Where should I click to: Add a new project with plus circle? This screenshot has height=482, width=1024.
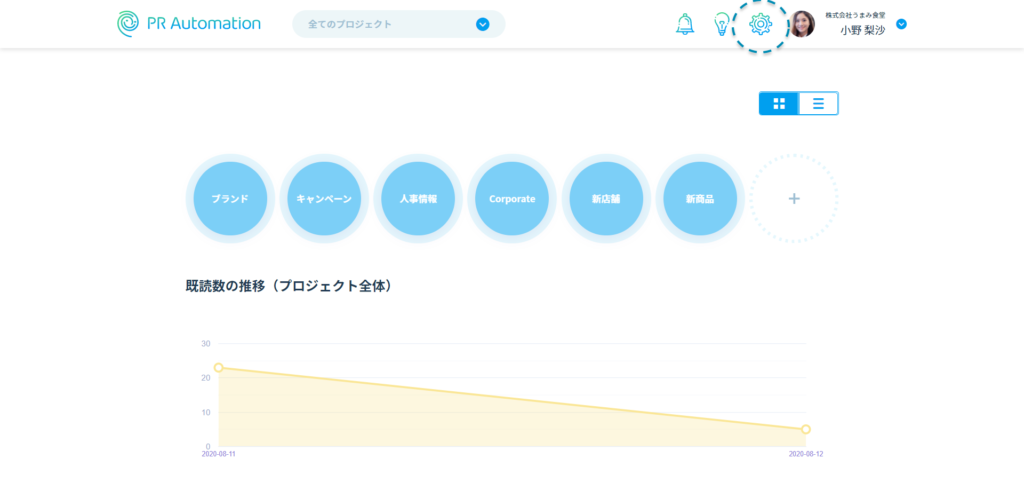pos(794,198)
